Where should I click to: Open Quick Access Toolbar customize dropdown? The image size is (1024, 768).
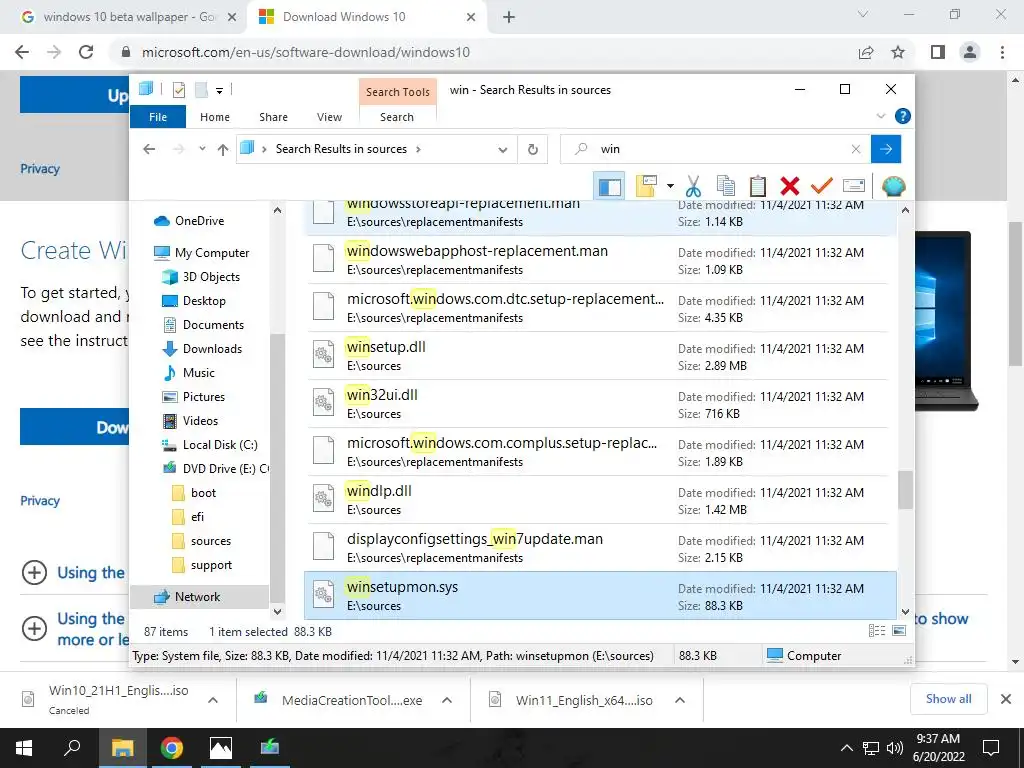click(219, 91)
